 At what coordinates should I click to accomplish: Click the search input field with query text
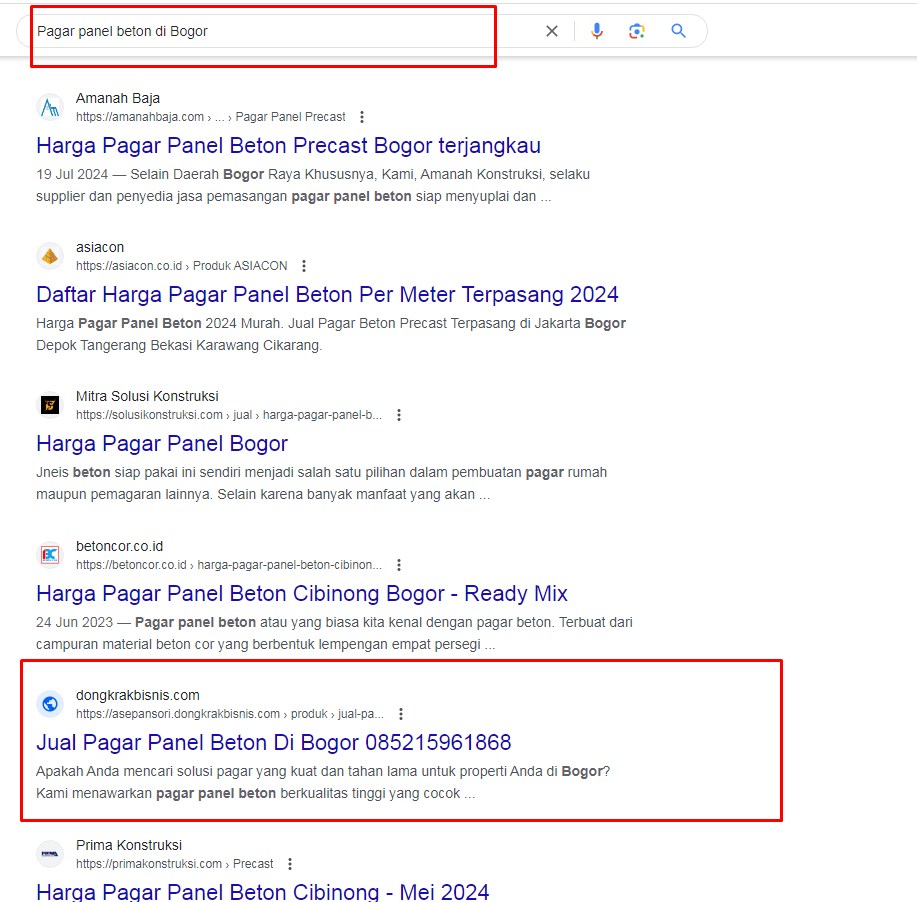[280, 31]
